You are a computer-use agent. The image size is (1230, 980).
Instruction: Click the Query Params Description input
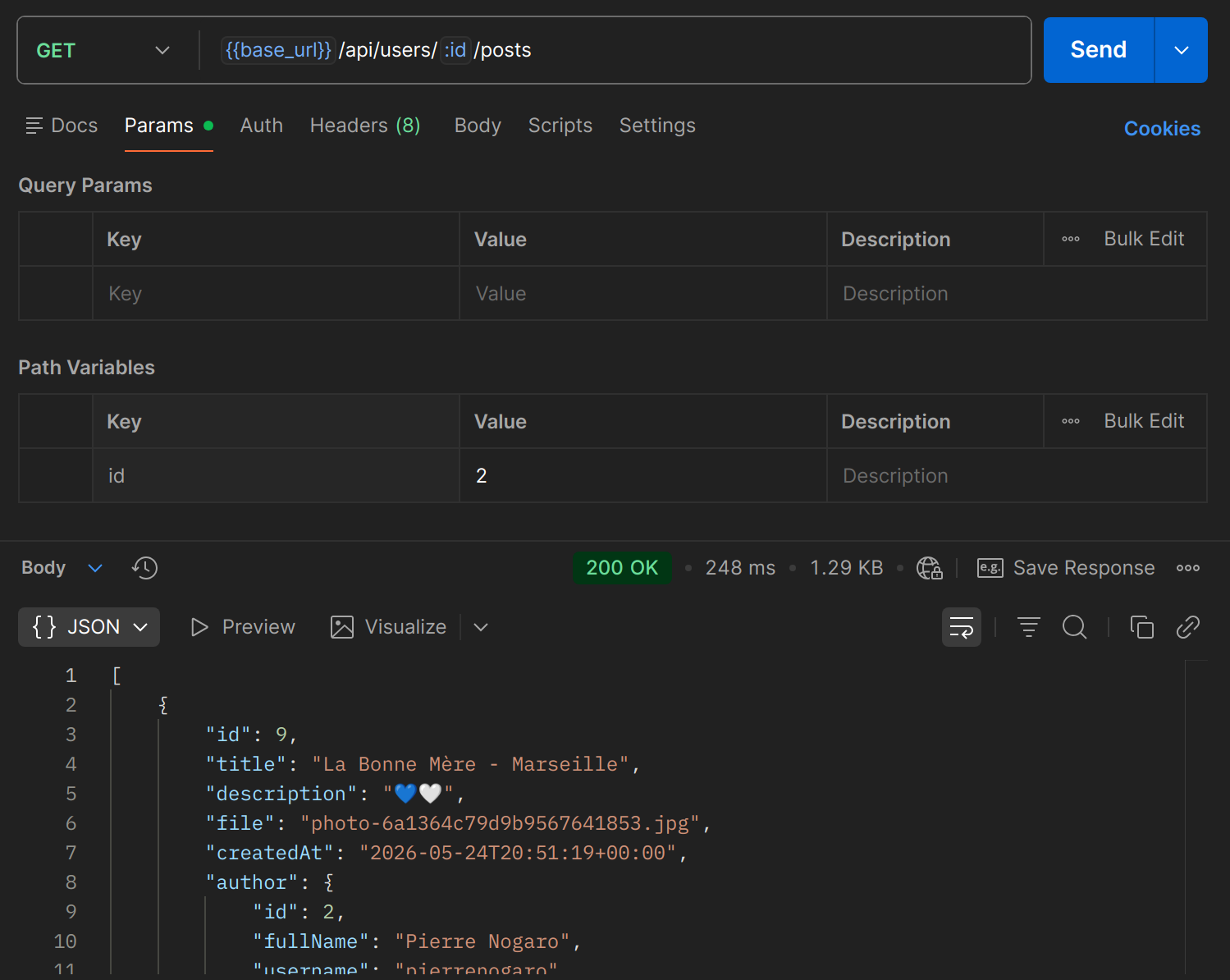pyautogui.click(x=1017, y=294)
